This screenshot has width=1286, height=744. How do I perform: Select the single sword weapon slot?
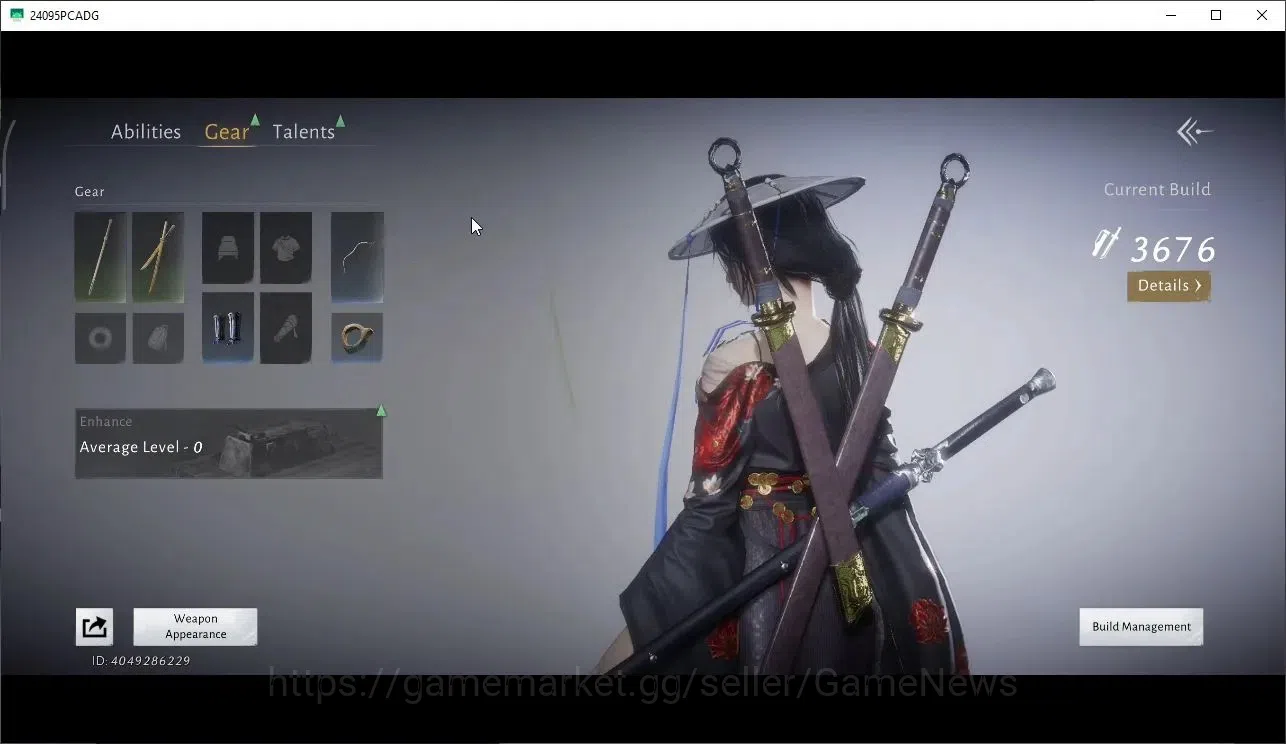[100, 257]
